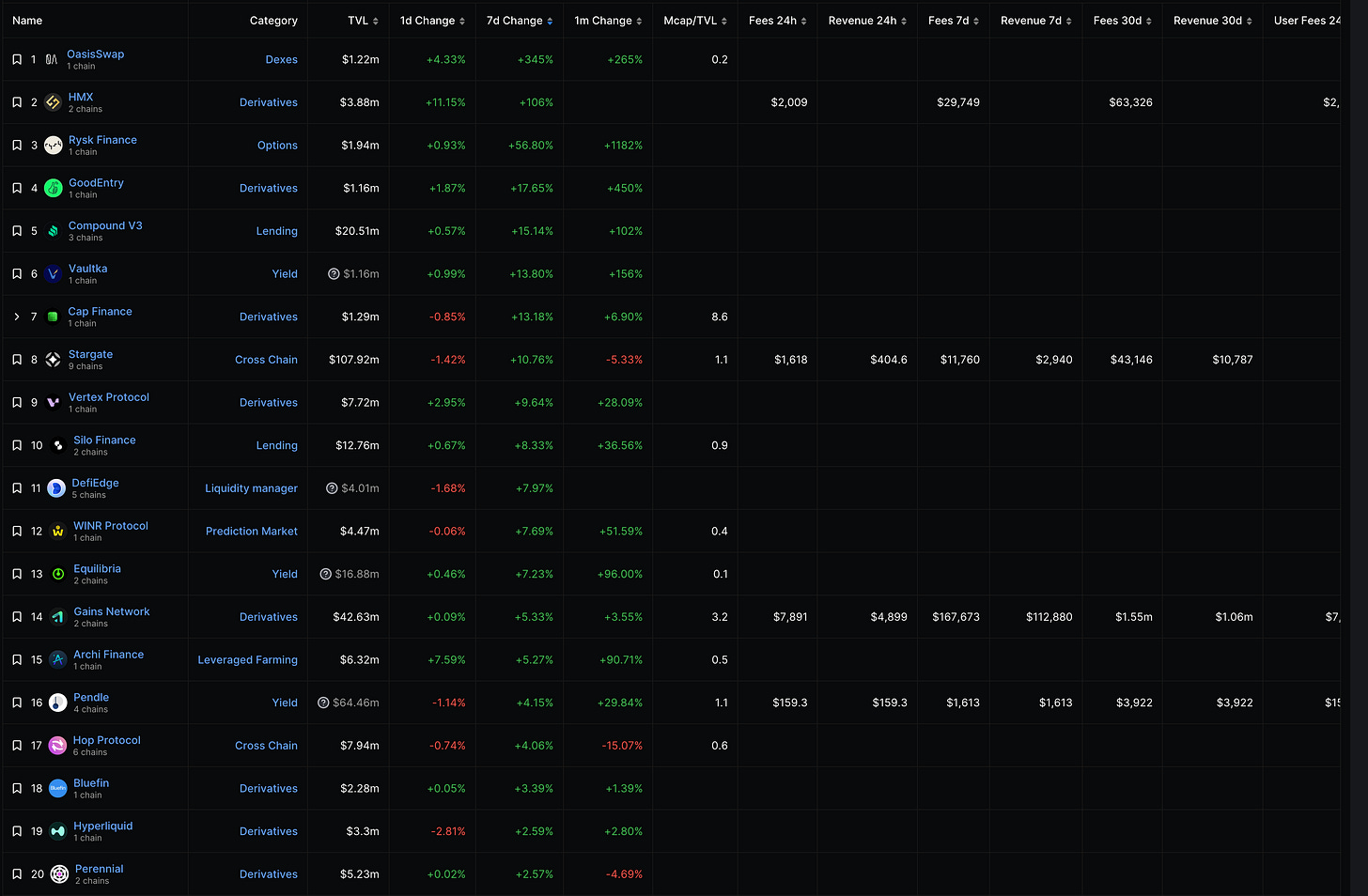Bookmark the Silo Finance row
The image size is (1368, 896).
click(17, 446)
